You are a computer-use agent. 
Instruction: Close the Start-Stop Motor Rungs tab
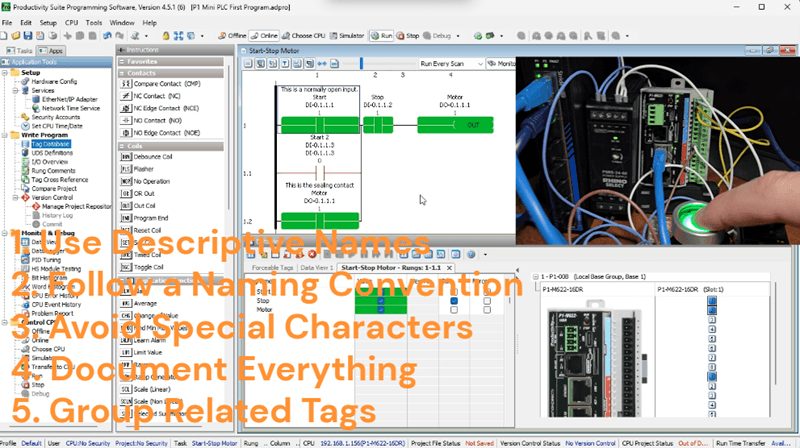click(x=449, y=268)
